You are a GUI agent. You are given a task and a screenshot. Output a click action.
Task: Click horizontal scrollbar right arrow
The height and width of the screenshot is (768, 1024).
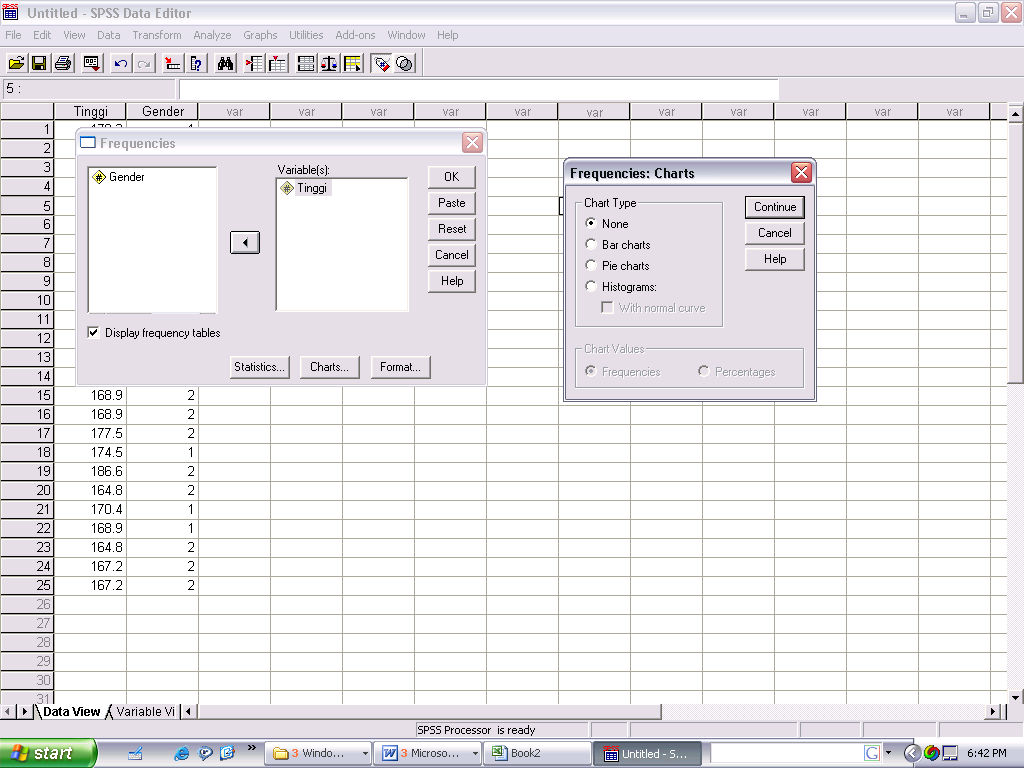[x=993, y=712]
